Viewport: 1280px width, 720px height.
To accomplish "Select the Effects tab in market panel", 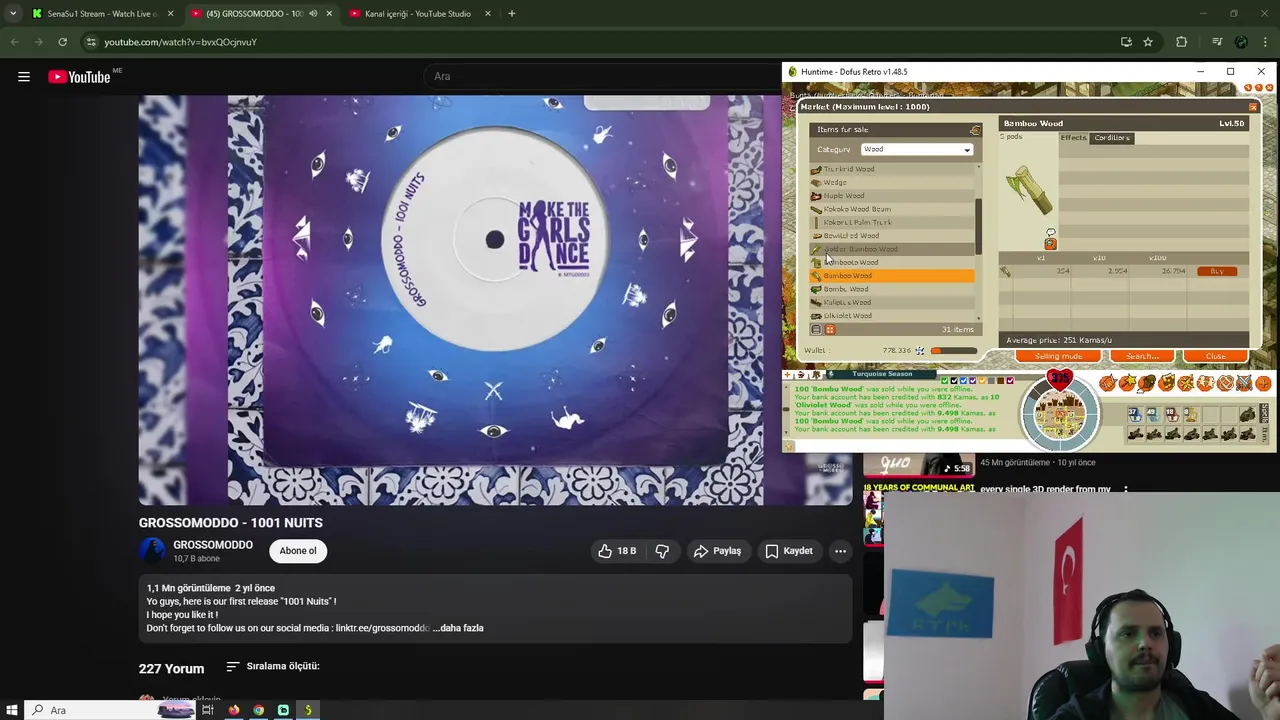I will click(1073, 138).
